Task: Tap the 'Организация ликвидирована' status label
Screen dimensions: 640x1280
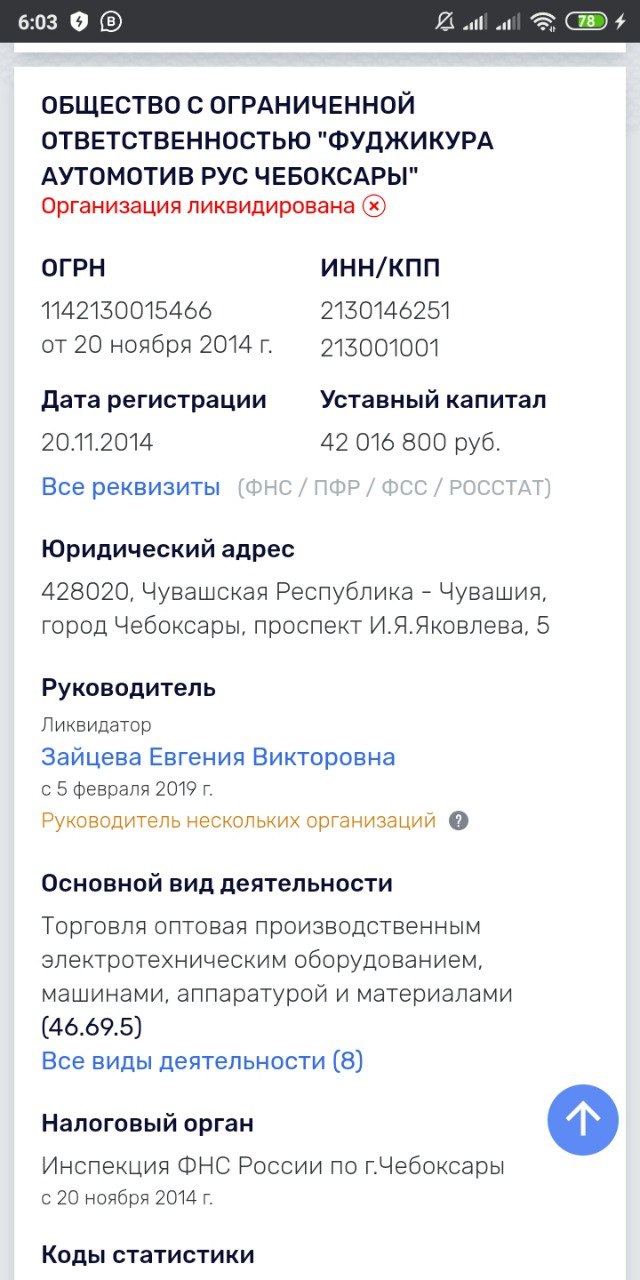Action: (198, 206)
